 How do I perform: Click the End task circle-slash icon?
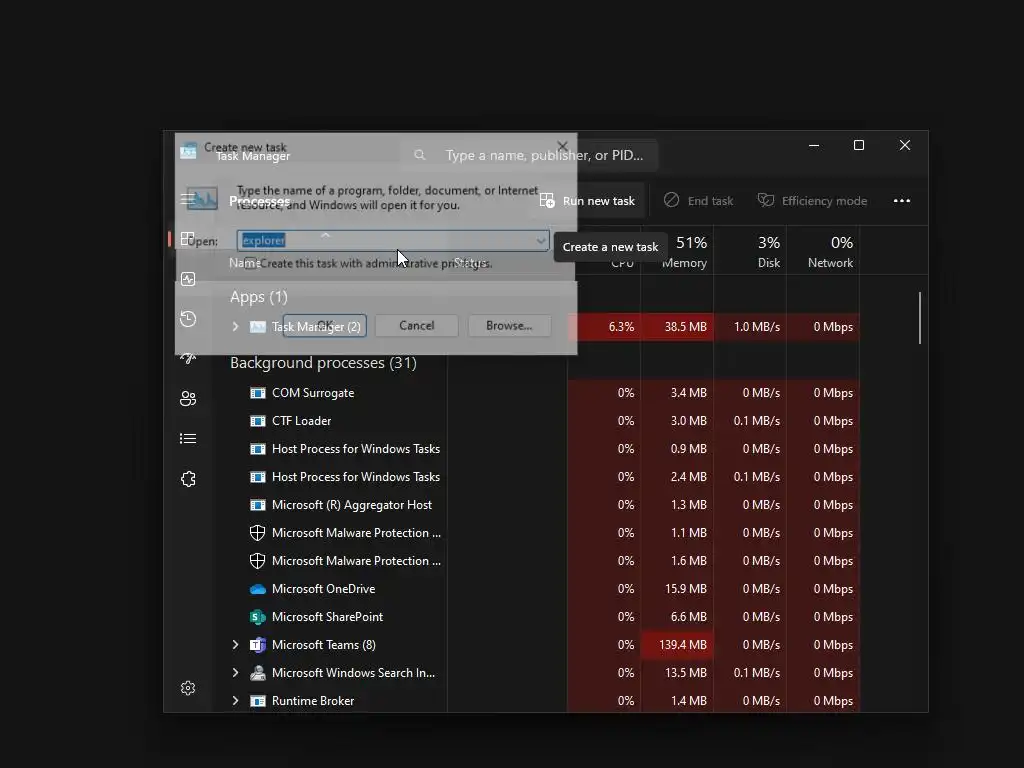tap(671, 200)
